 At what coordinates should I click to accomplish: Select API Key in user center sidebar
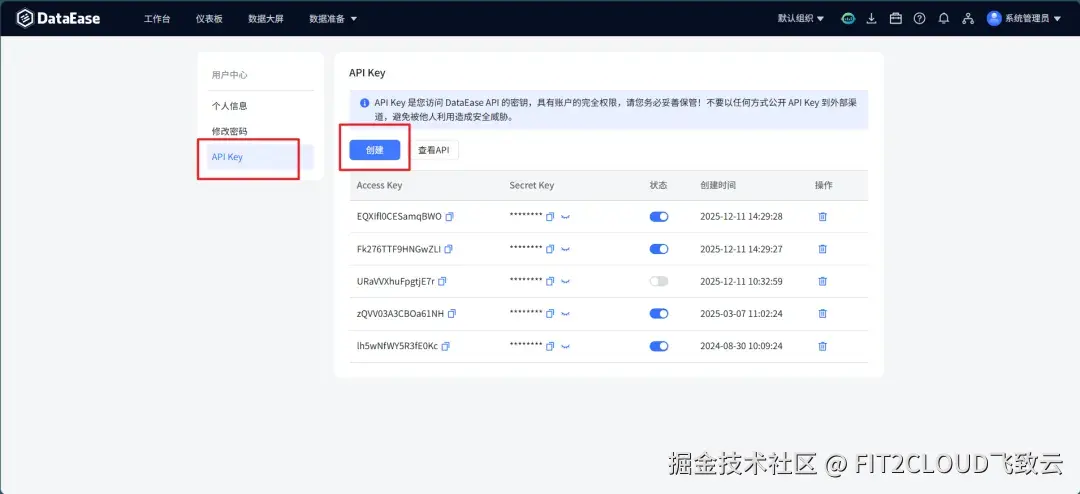[260, 157]
